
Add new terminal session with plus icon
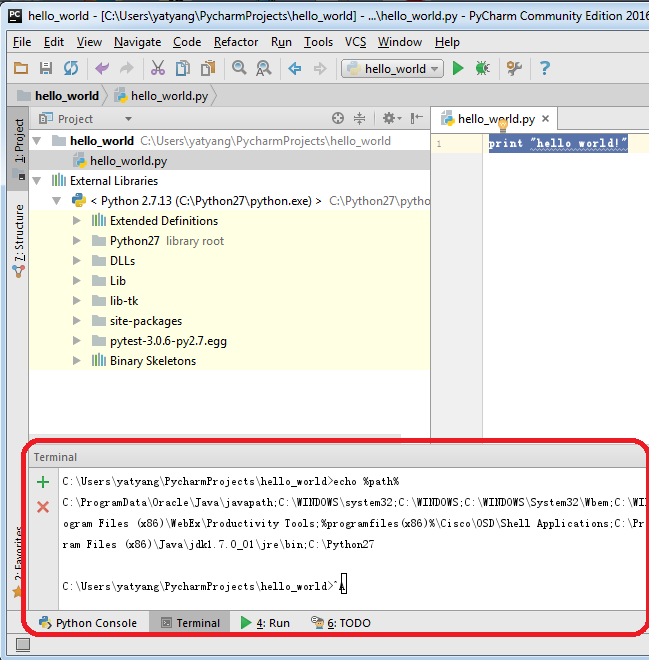tap(43, 482)
